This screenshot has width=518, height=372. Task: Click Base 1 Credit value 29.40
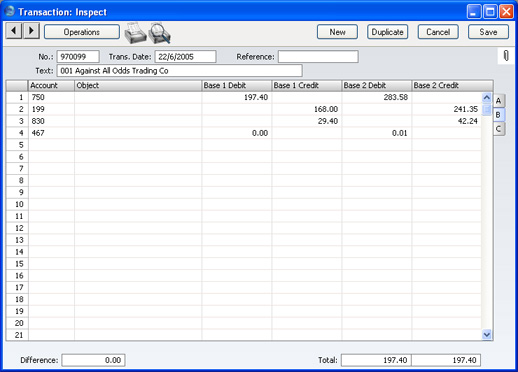pyautogui.click(x=328, y=121)
